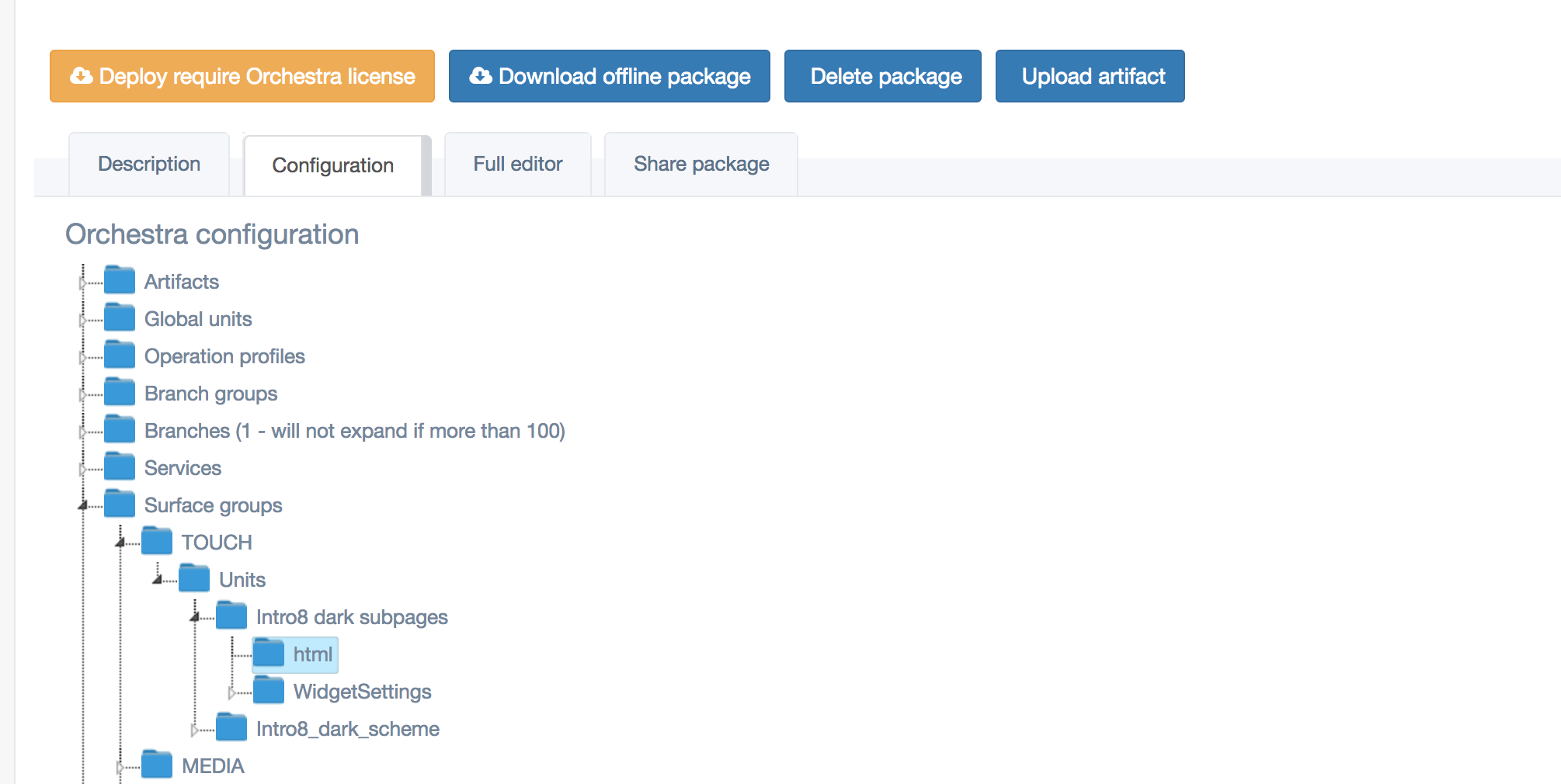
Task: Open the Full editor tab
Action: (517, 165)
